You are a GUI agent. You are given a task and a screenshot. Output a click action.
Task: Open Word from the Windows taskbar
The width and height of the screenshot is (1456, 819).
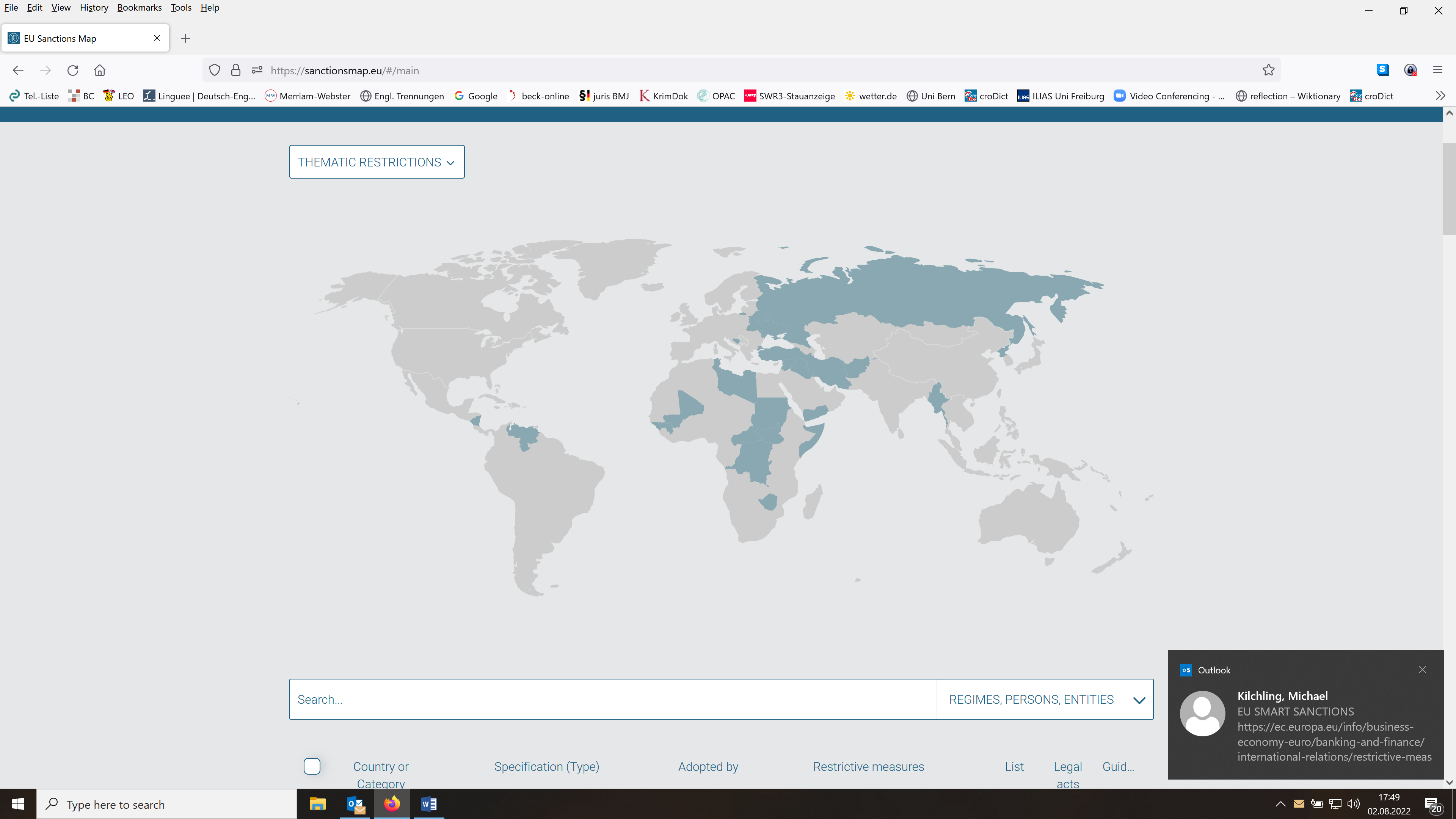click(x=428, y=804)
